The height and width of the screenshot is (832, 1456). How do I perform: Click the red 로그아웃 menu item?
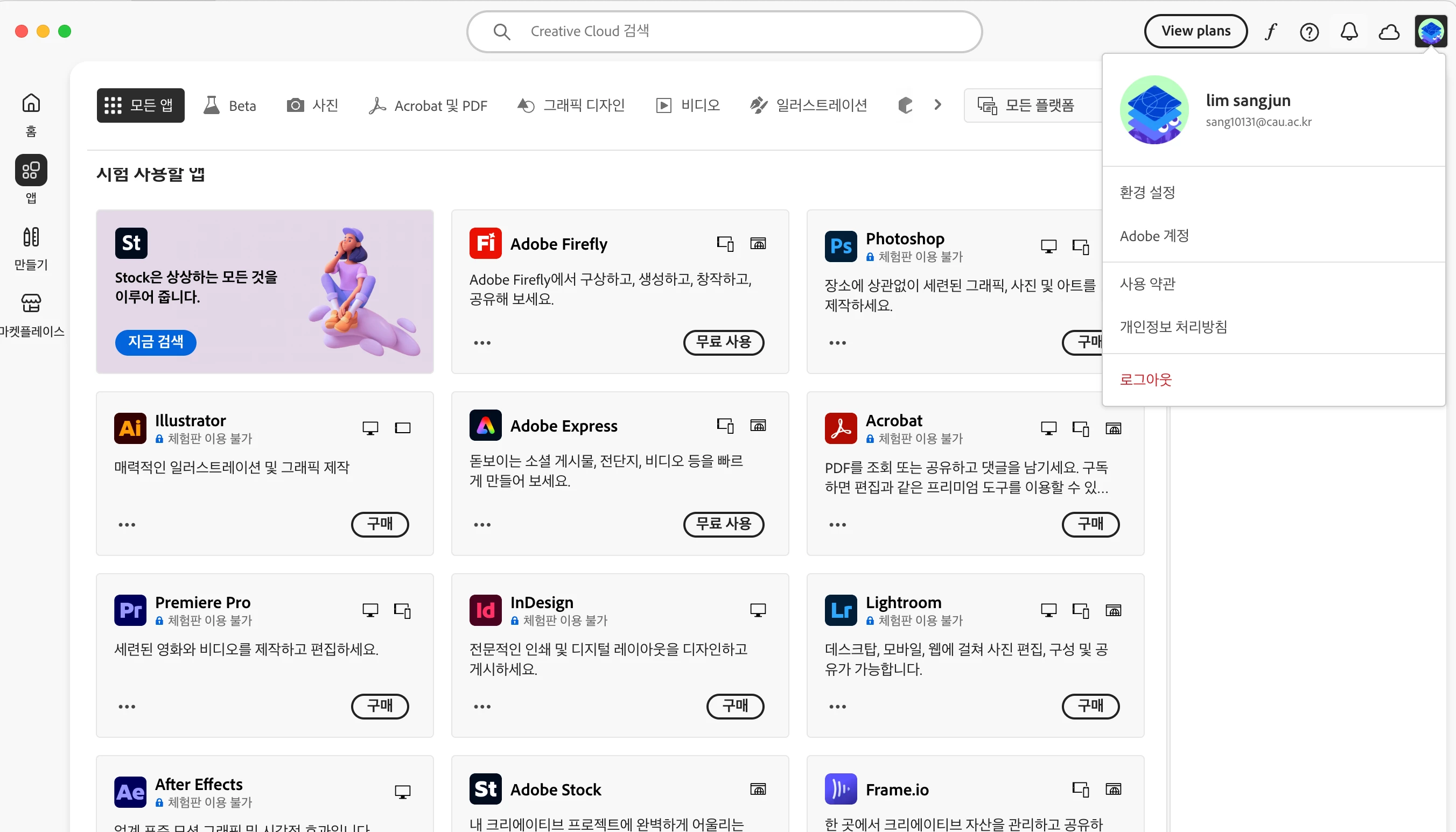1146,379
